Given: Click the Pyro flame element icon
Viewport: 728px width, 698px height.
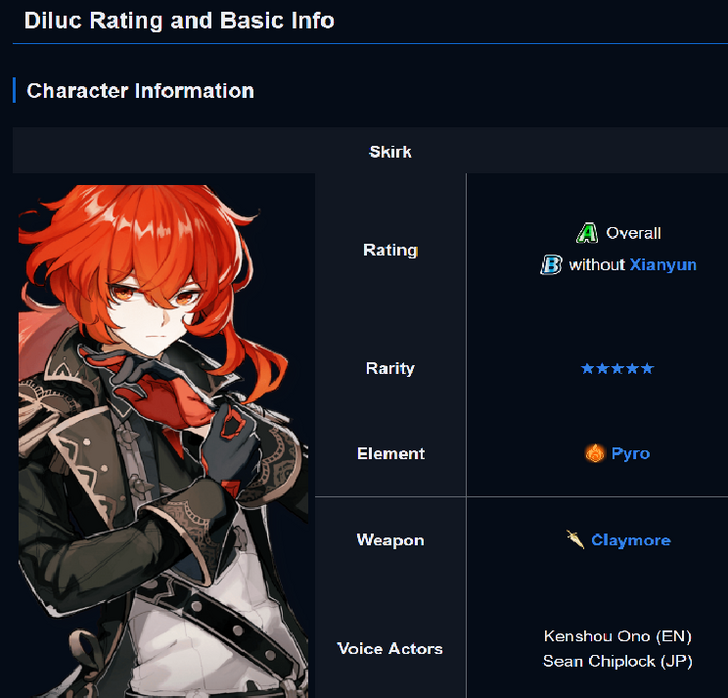Looking at the screenshot, I should [x=595, y=453].
